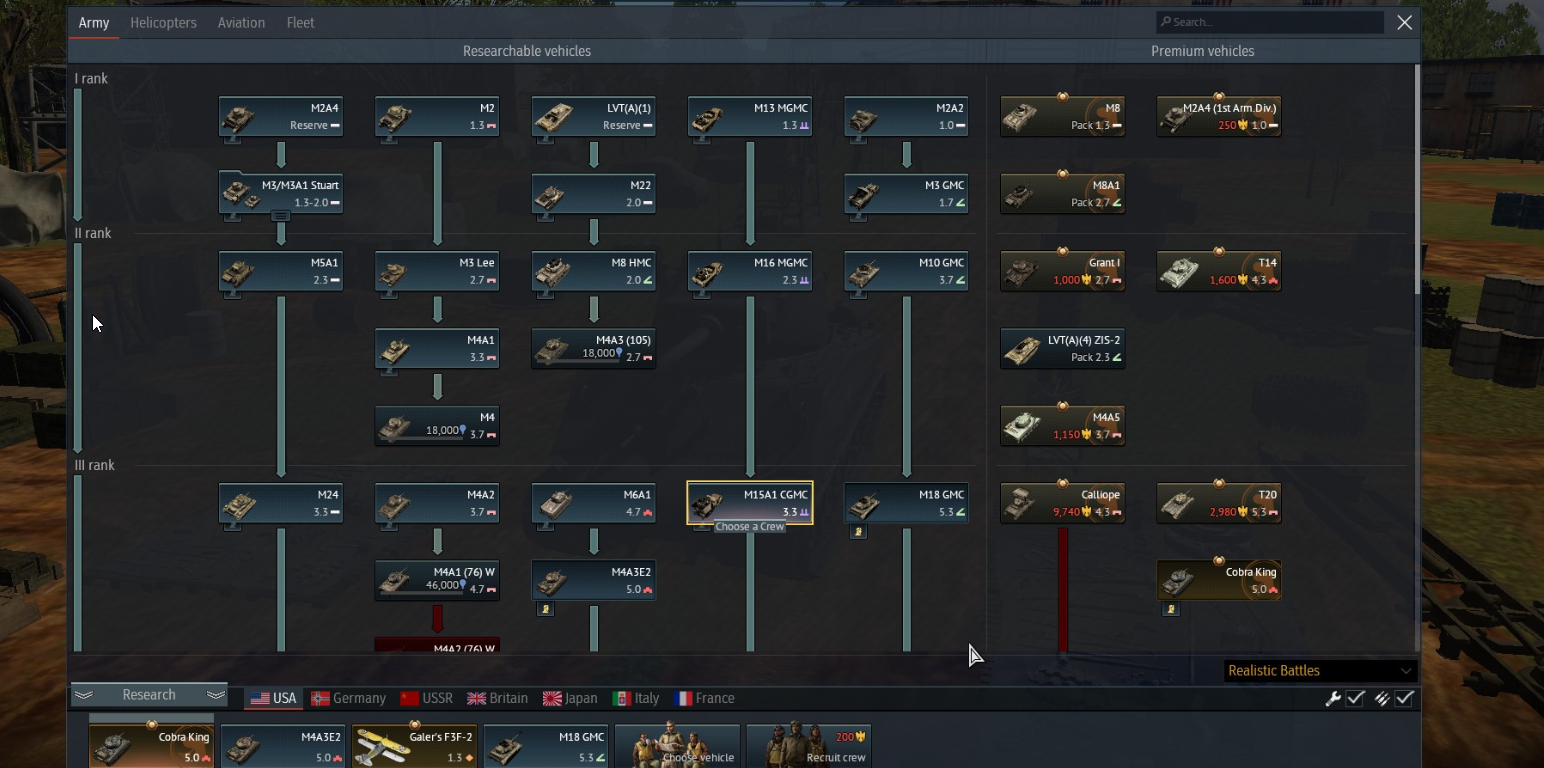Screen dimensions: 1544x768
Task: Pick the M8 HMC vehicle
Action: (593, 272)
